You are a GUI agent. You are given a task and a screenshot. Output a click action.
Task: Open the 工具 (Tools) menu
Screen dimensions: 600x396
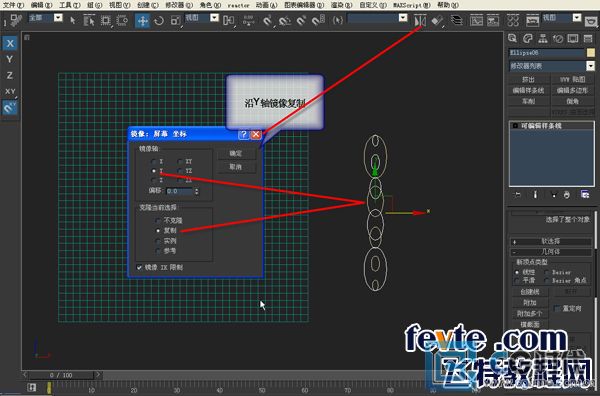tap(69, 5)
